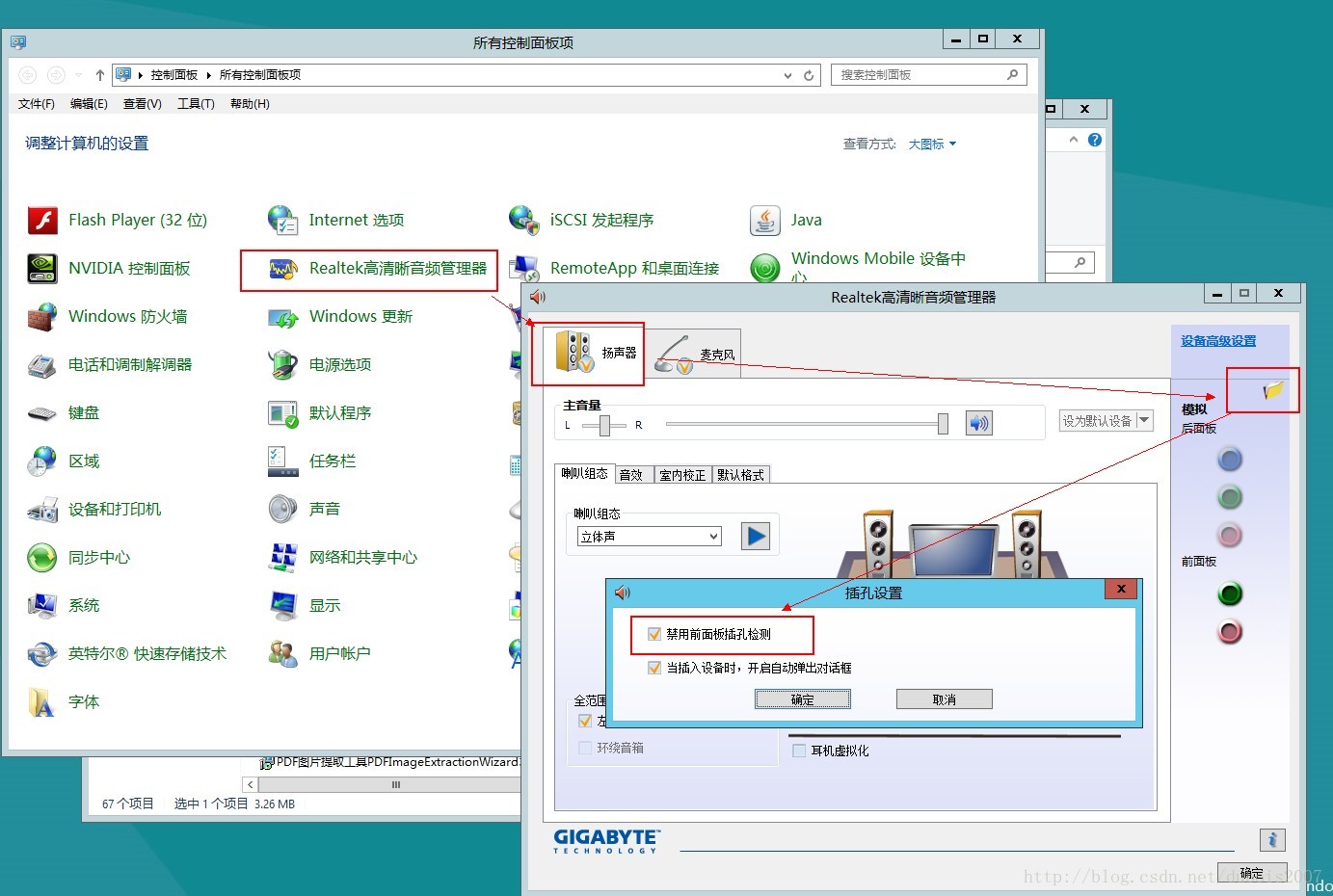Open 编辑(E) menu
The width and height of the screenshot is (1333, 896).
(89, 104)
